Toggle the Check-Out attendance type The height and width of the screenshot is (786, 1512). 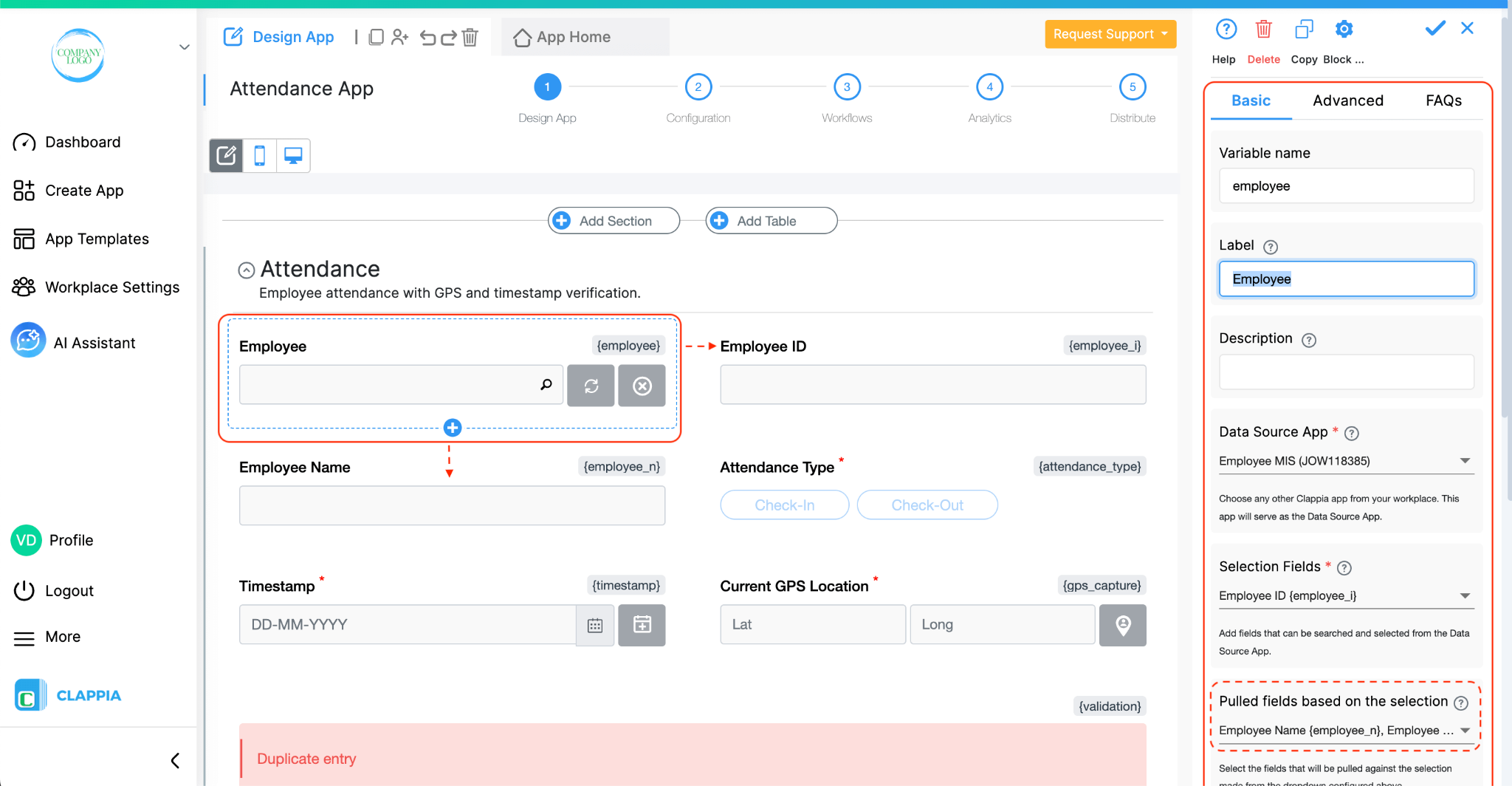(927, 505)
